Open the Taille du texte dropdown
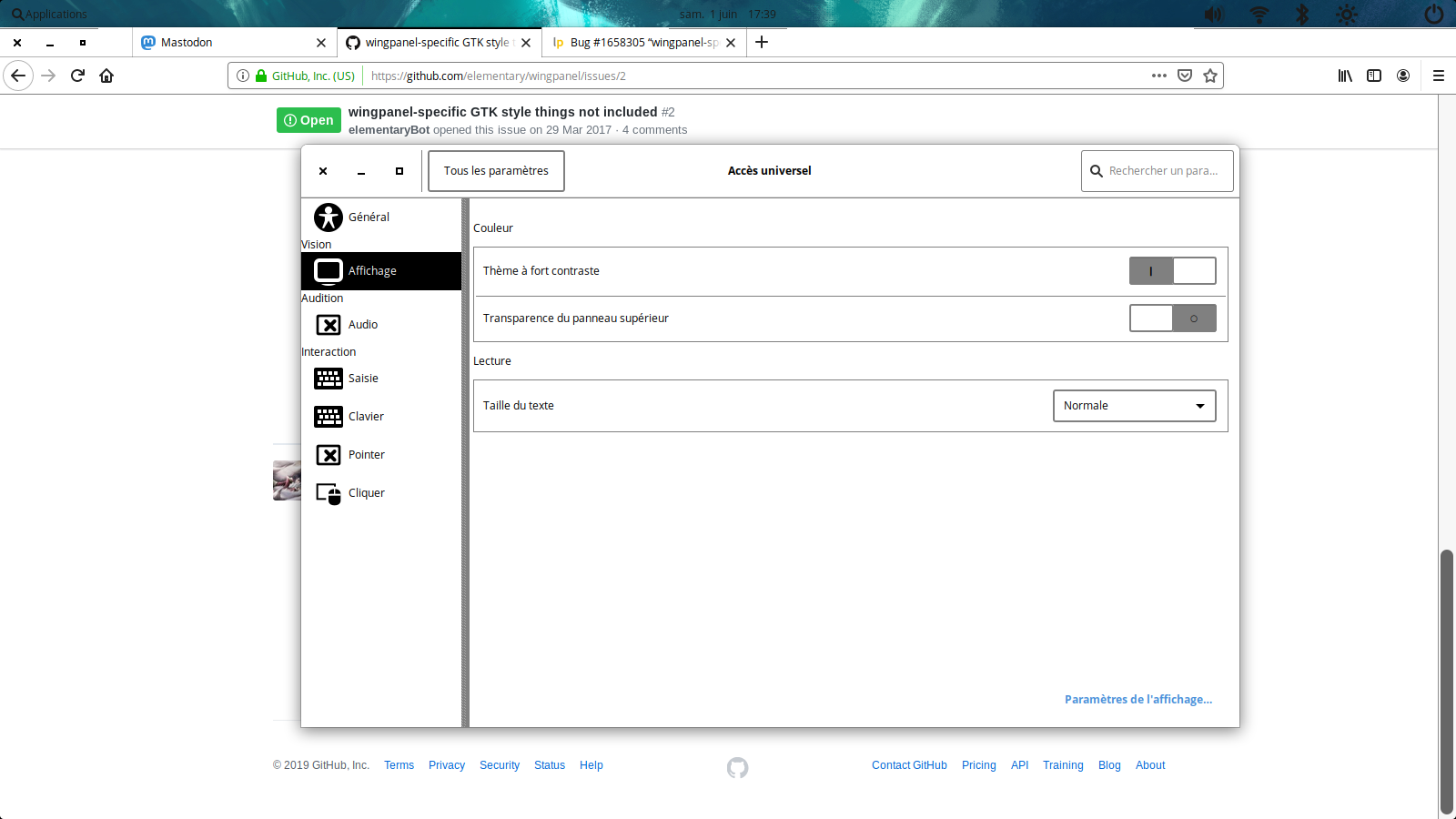1456x819 pixels. point(1134,406)
